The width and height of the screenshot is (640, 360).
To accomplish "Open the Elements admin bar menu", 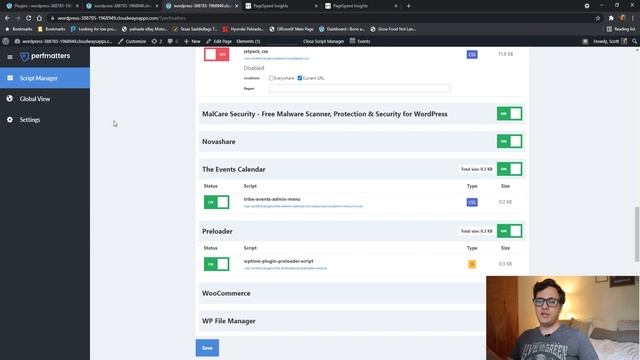I will pyautogui.click(x=248, y=41).
